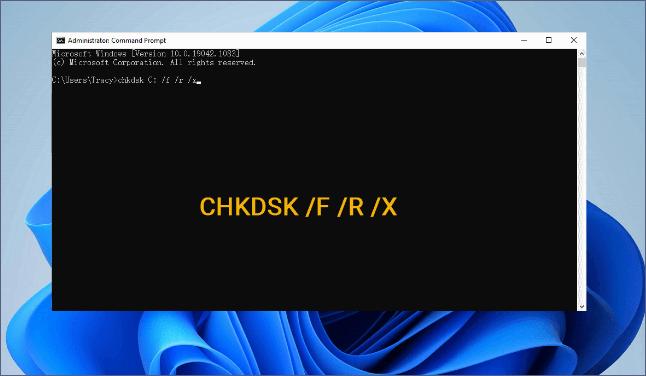Click the chkdsk C: /f /r /x command line
646x376 pixels.
click(126, 80)
